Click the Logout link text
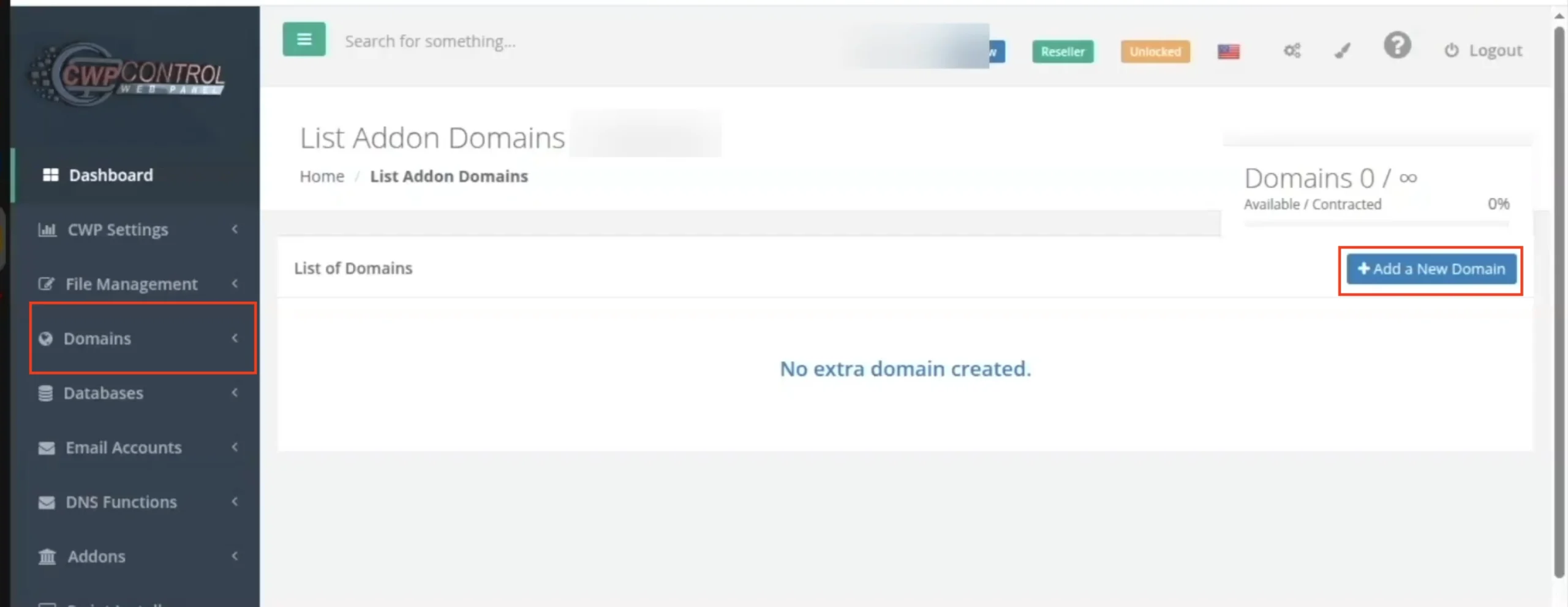The width and height of the screenshot is (1568, 607). pyautogui.click(x=1495, y=50)
